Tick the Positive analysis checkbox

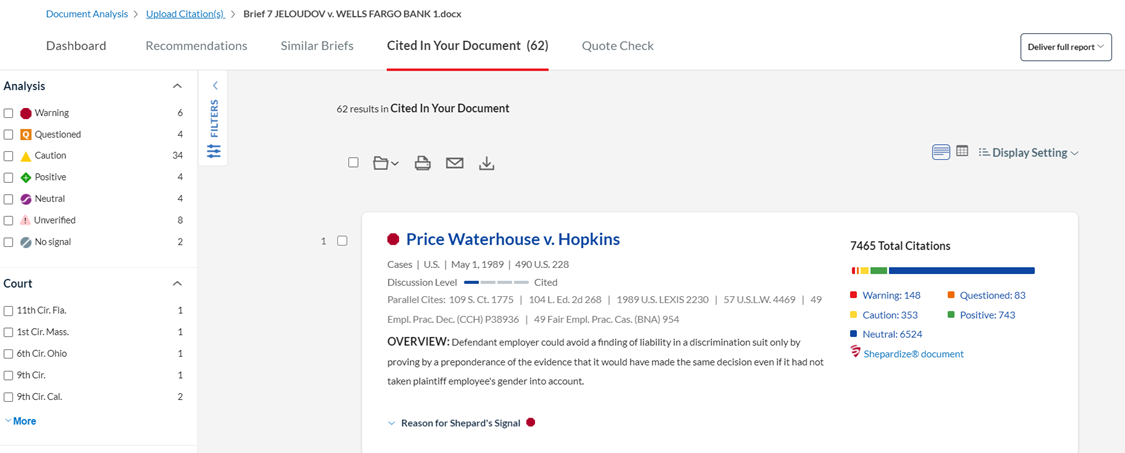8,177
